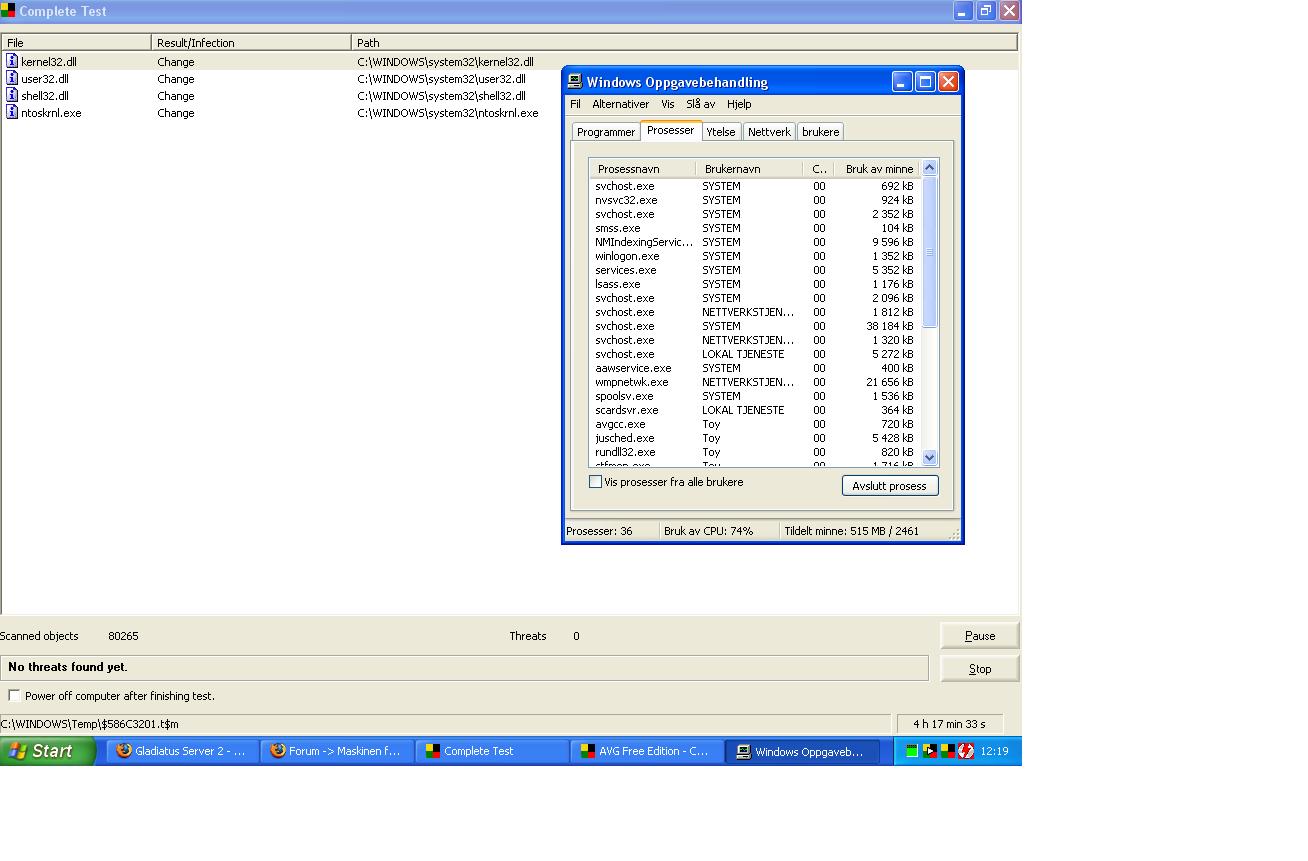Select the rundll32.exe process row
Viewport: 1308px width, 861px height.
(x=754, y=452)
